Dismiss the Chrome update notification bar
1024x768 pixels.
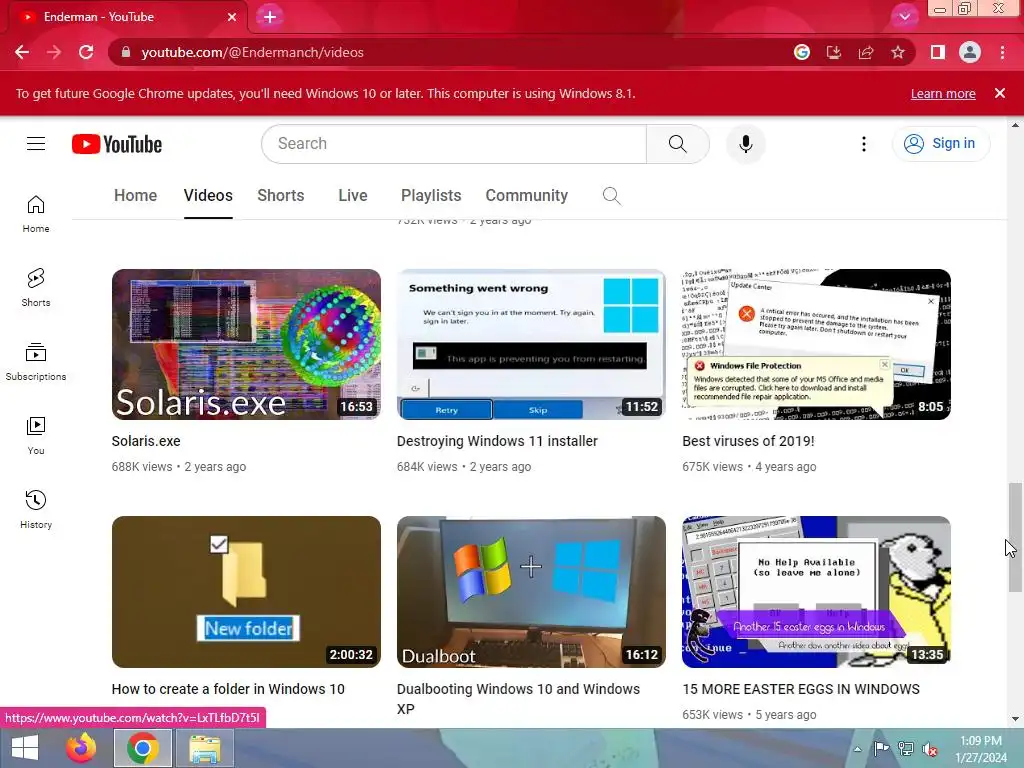click(1000, 93)
